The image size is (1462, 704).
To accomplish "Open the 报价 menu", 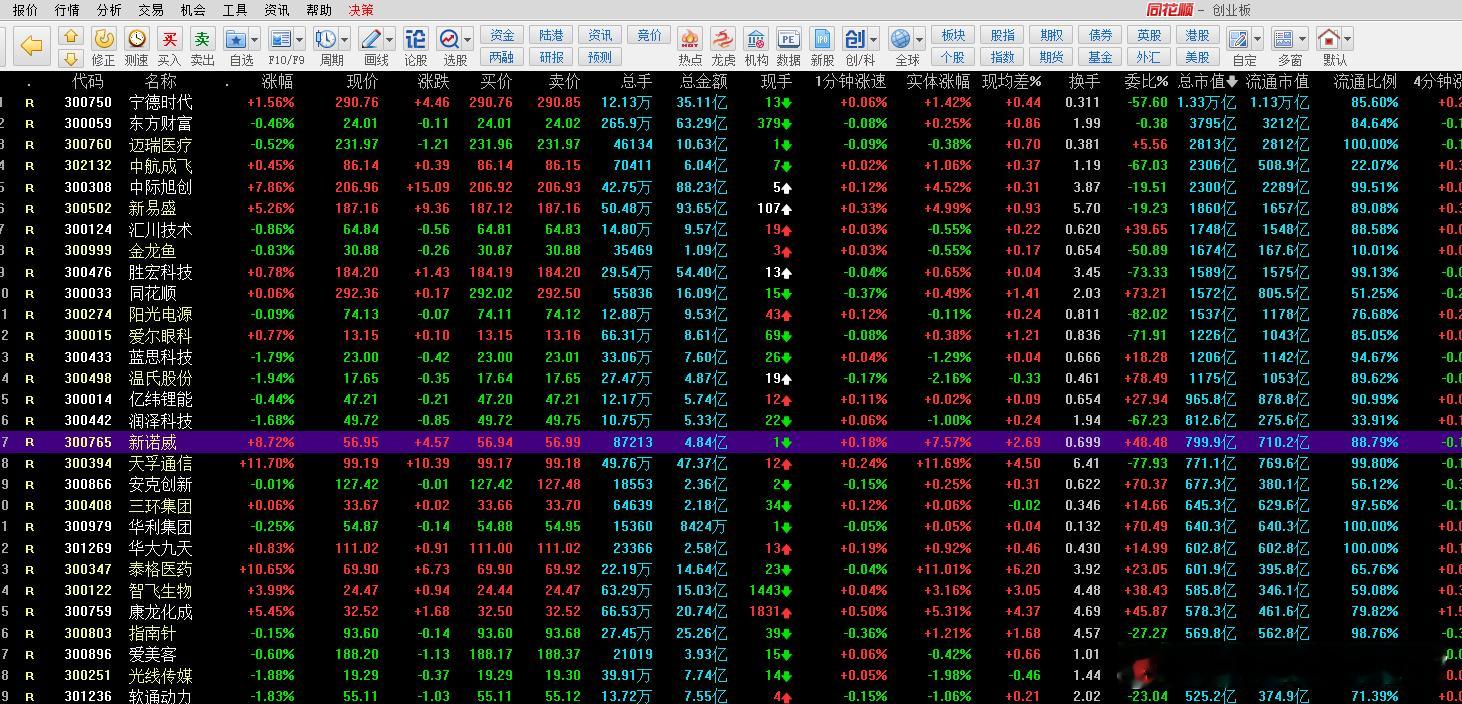I will (x=25, y=10).
